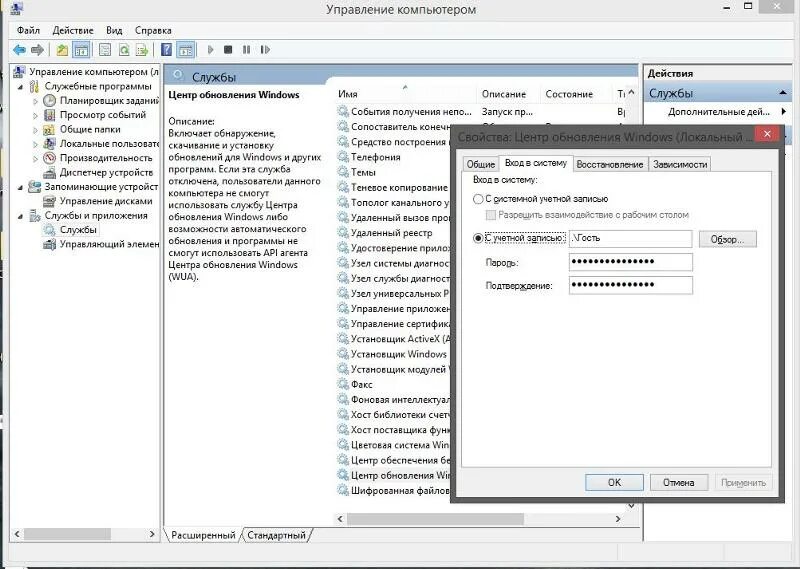
Task: Switch to the Зависимости tab
Action: click(x=680, y=164)
